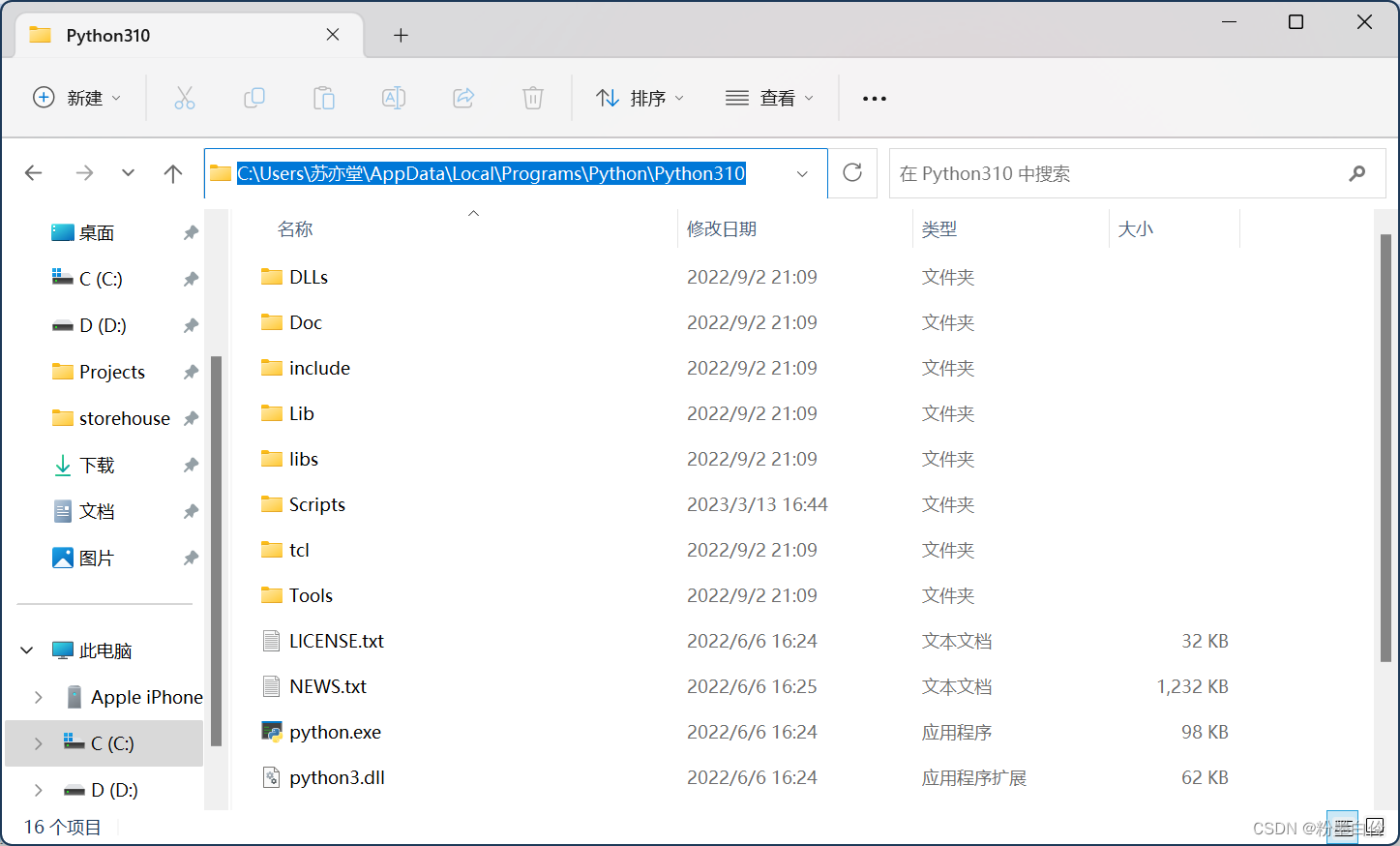
Task: Click the navigation pane scrollbar
Action: (216, 552)
